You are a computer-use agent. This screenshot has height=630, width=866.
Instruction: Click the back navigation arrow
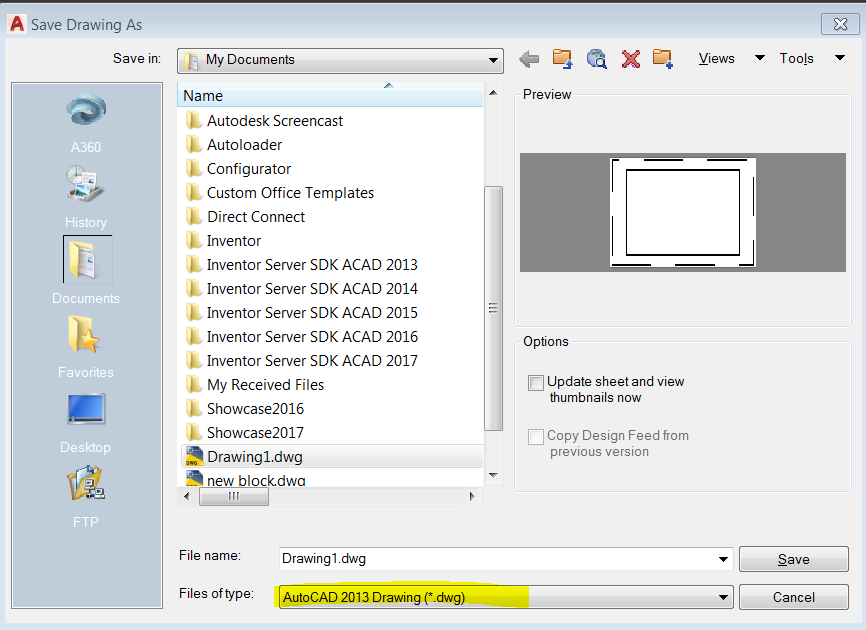click(x=529, y=59)
